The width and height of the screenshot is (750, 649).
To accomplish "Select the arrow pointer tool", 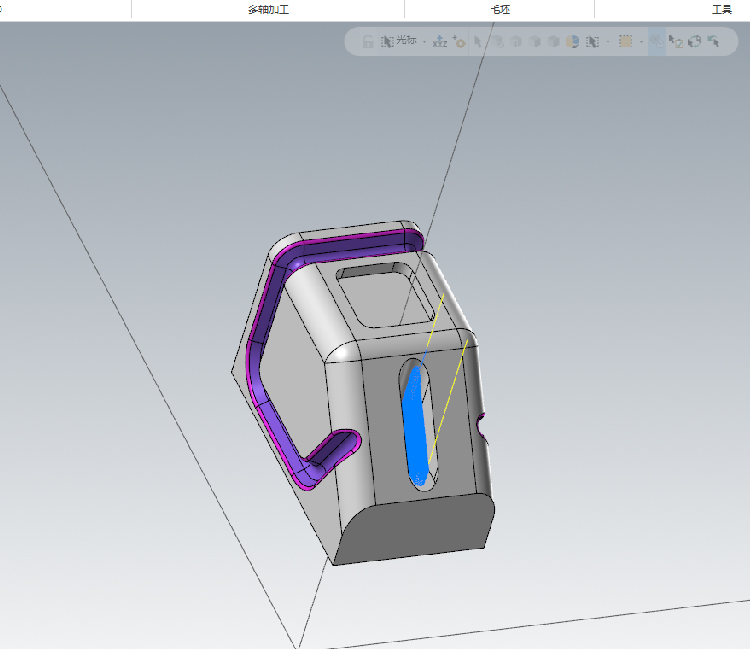I will tap(477, 42).
